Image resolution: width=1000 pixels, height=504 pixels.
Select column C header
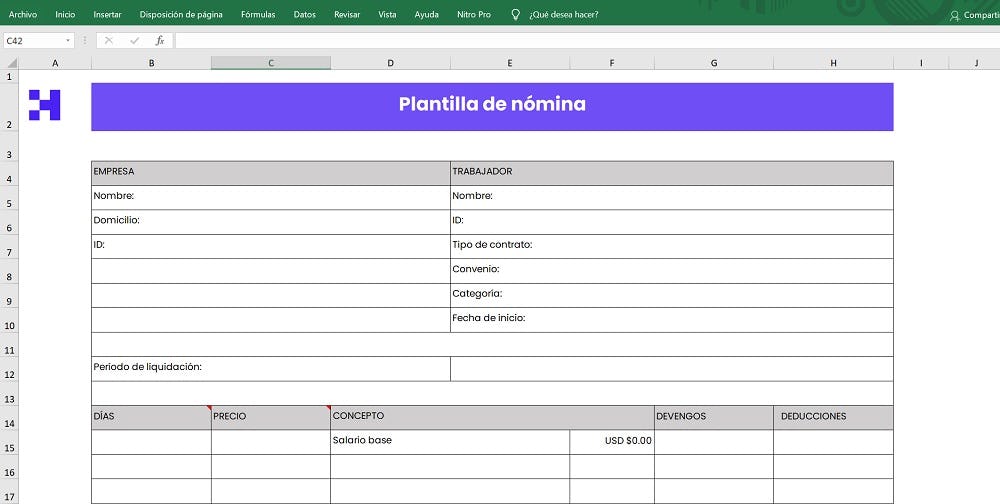pos(271,63)
